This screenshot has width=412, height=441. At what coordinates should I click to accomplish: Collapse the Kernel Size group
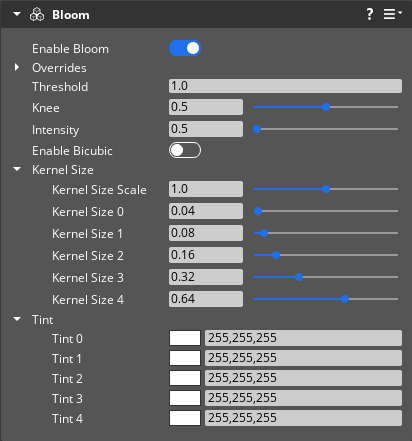click(17, 169)
